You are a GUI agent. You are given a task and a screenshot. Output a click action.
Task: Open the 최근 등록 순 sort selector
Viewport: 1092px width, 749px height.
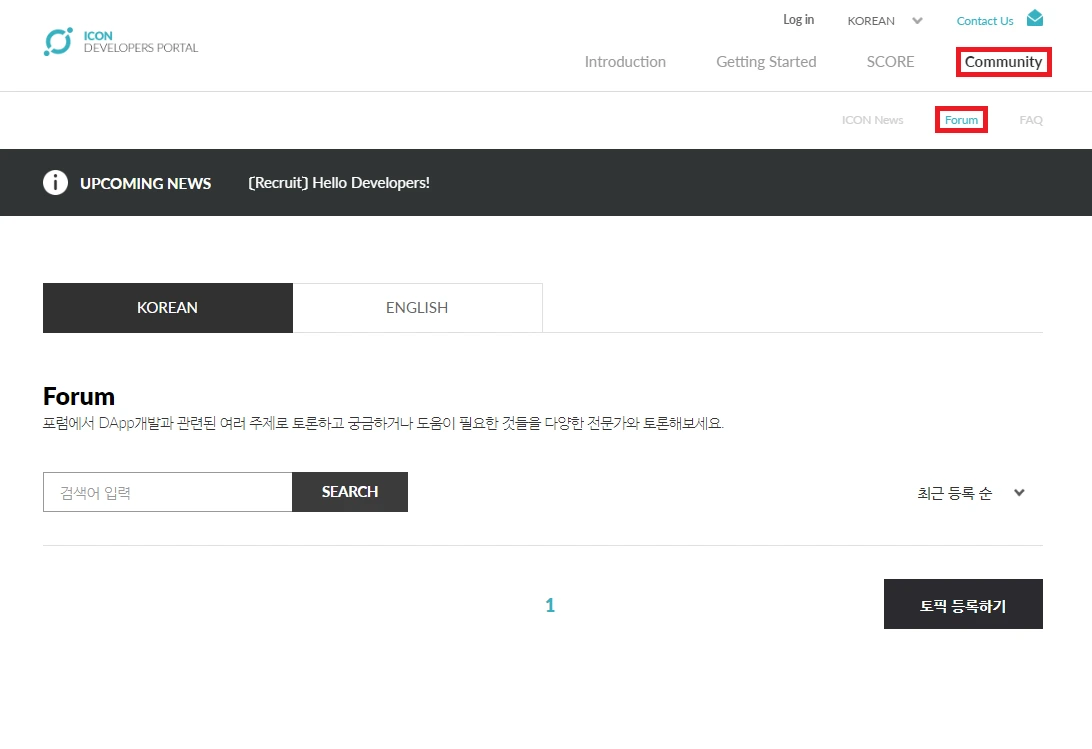coord(972,493)
